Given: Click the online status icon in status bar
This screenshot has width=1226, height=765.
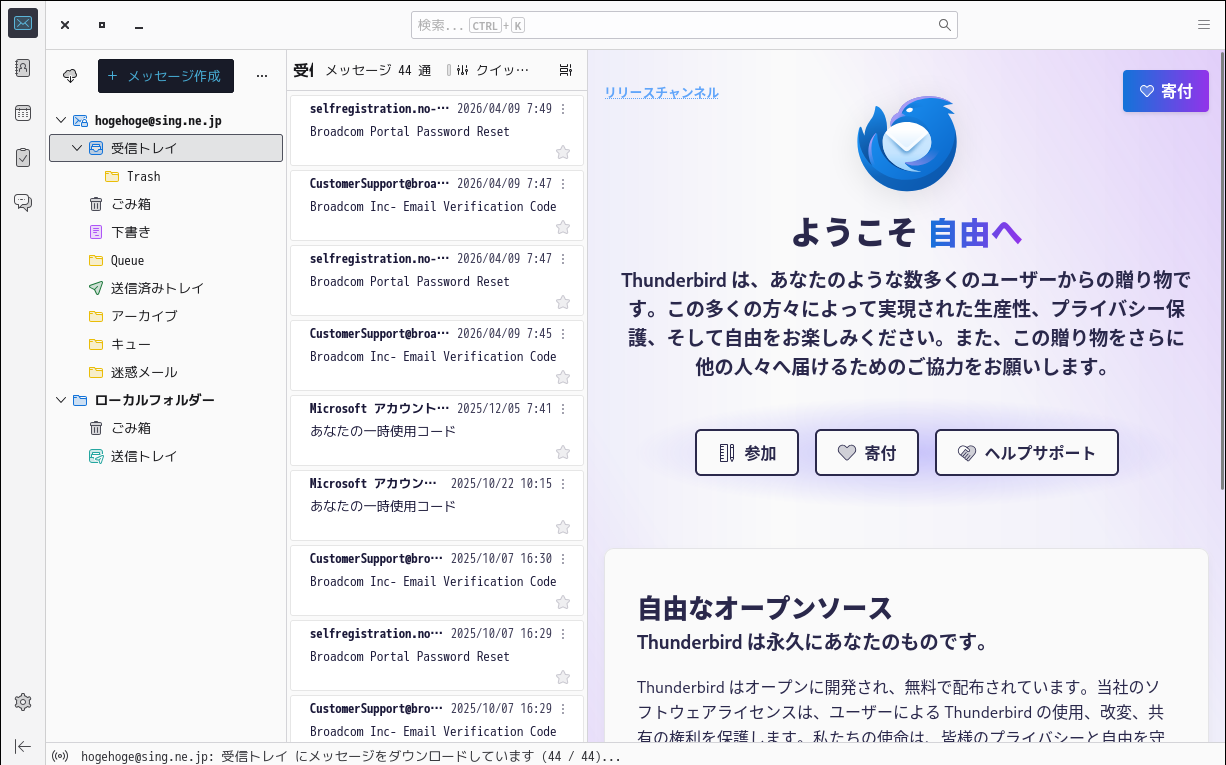Looking at the screenshot, I should click(60, 756).
